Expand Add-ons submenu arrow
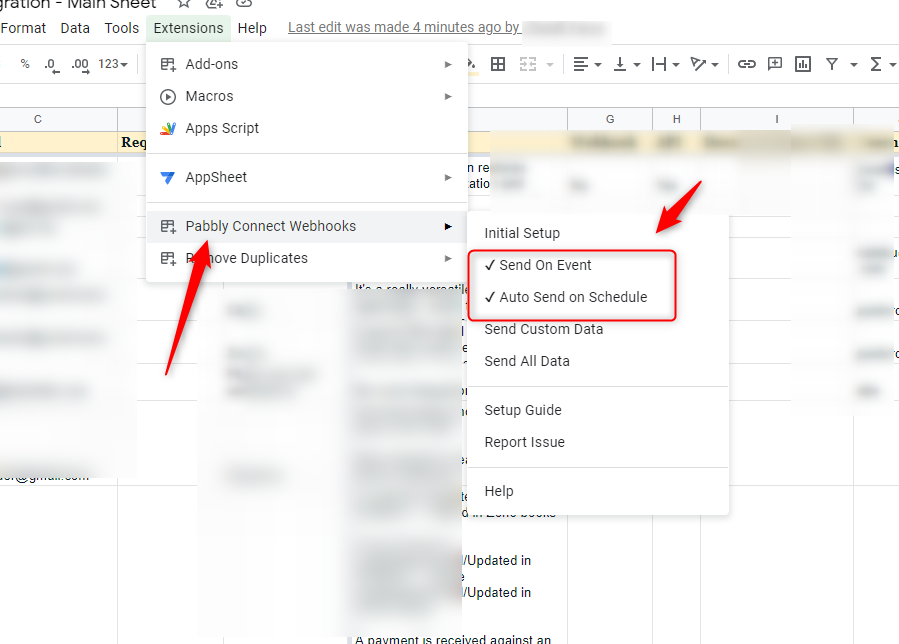 click(x=448, y=64)
